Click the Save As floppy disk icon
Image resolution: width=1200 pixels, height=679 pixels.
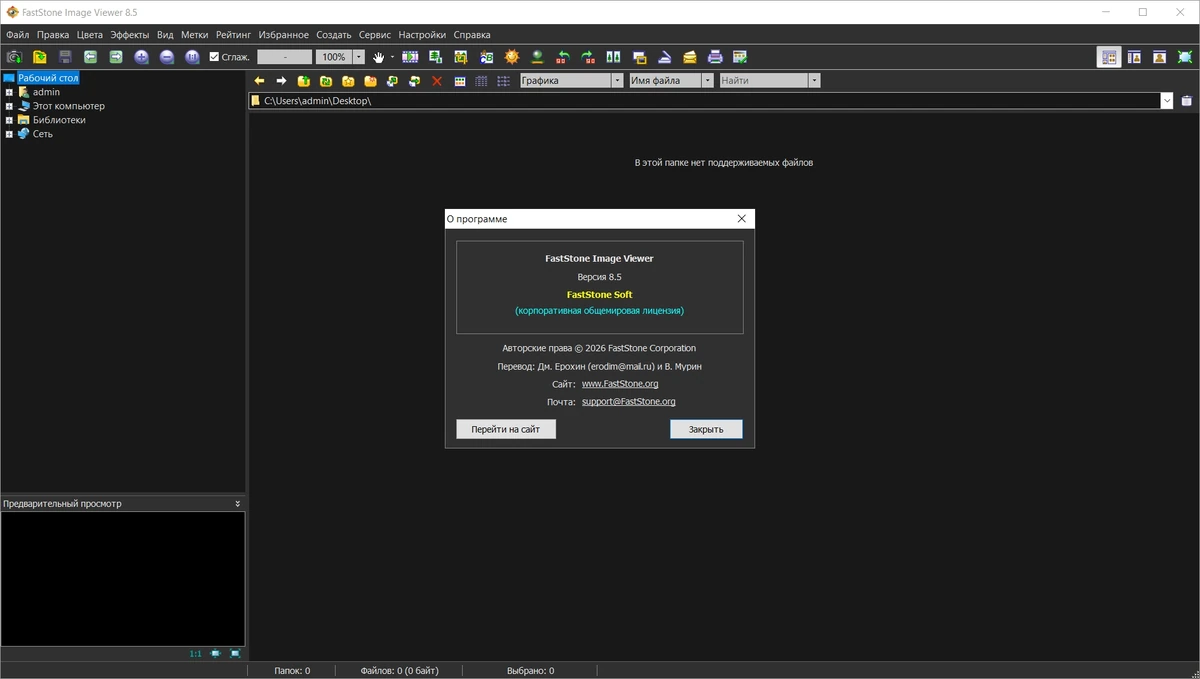[x=65, y=57]
